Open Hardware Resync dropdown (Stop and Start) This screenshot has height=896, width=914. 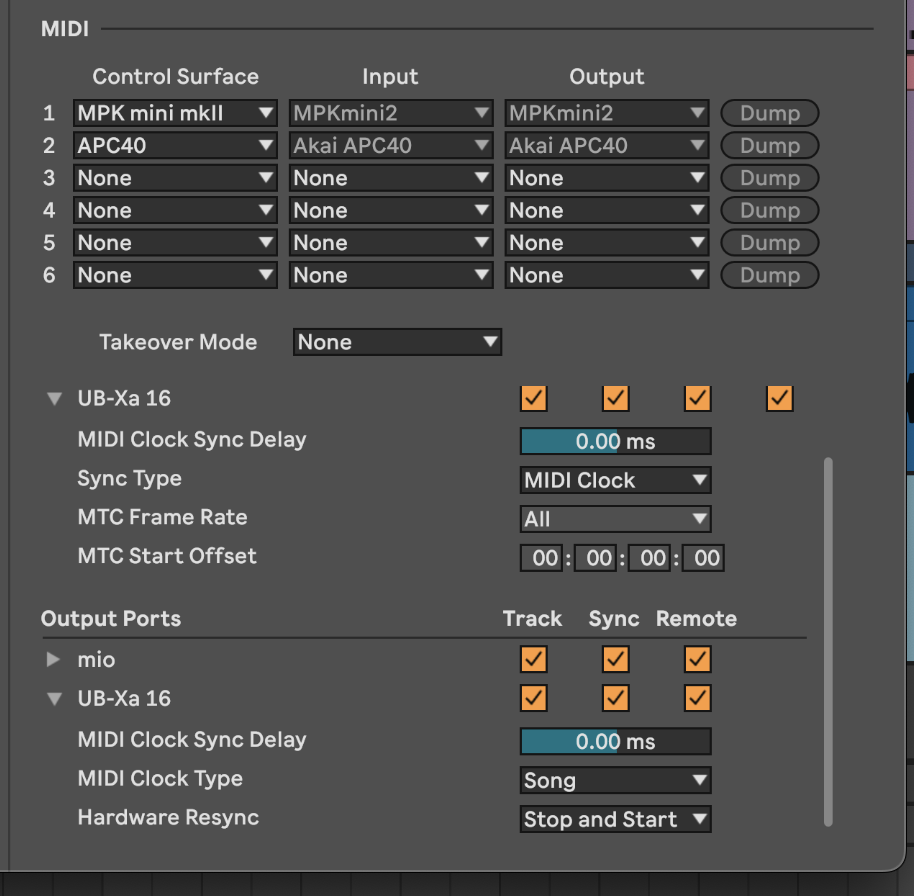(x=616, y=819)
